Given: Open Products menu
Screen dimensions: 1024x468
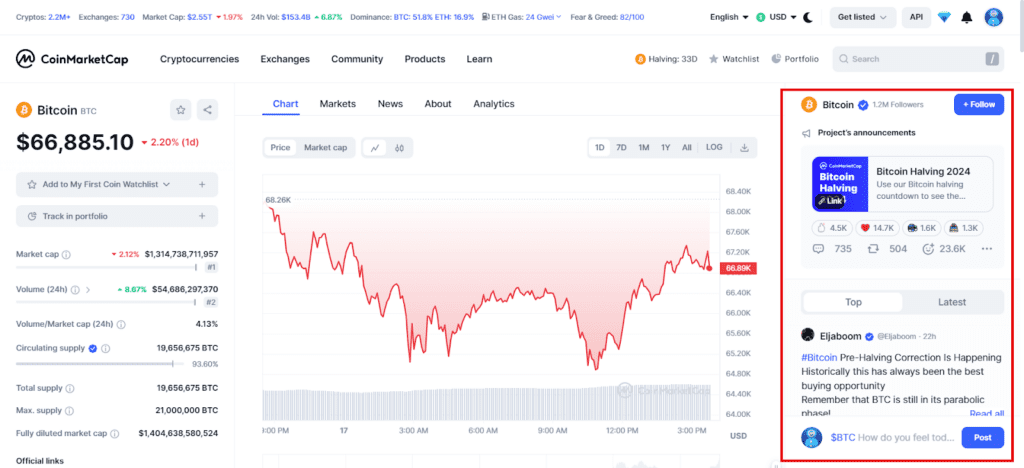Looking at the screenshot, I should (x=424, y=59).
